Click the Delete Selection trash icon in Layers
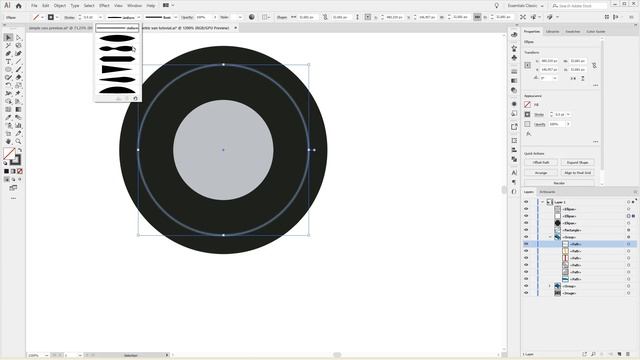The height and width of the screenshot is (360, 640). [629, 354]
